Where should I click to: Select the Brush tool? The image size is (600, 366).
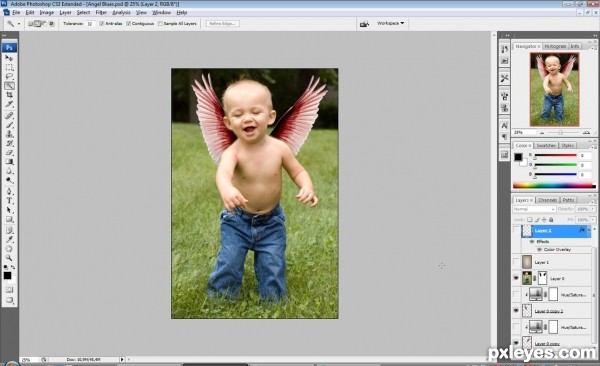click(x=9, y=125)
